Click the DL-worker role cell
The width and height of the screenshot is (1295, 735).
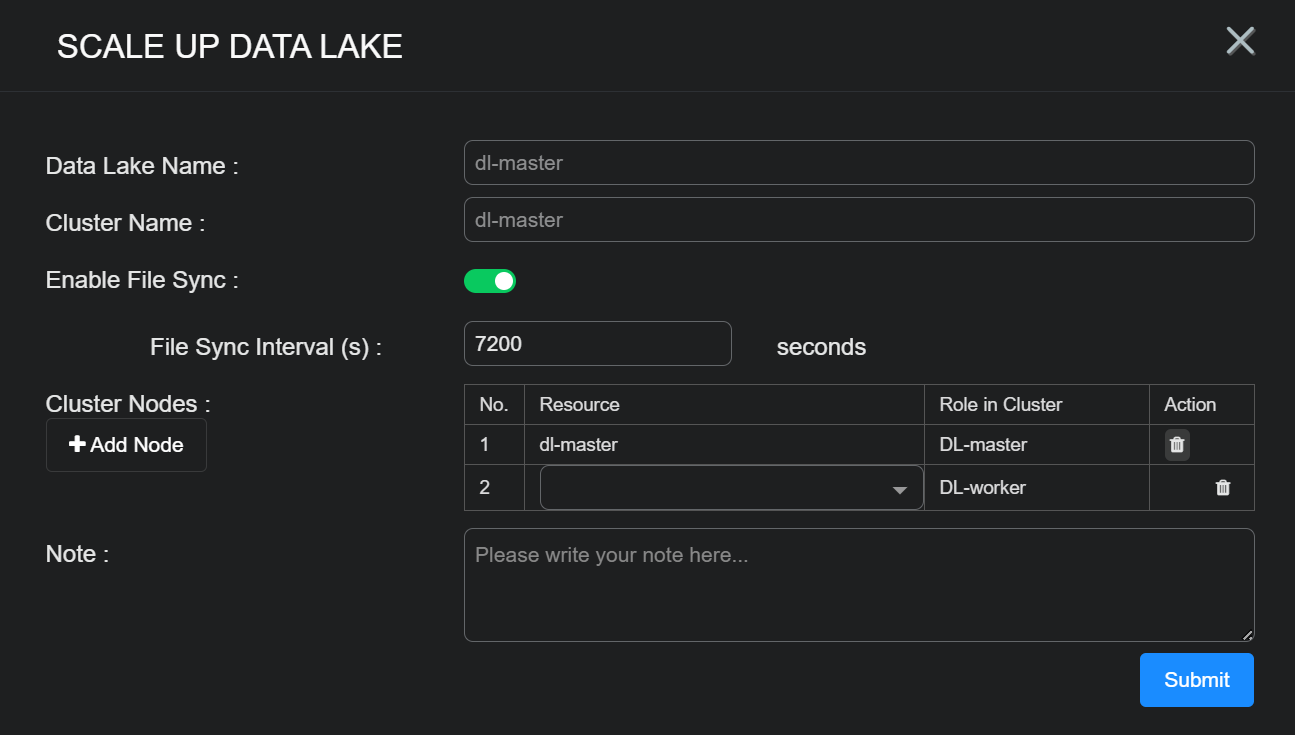[x=982, y=488]
